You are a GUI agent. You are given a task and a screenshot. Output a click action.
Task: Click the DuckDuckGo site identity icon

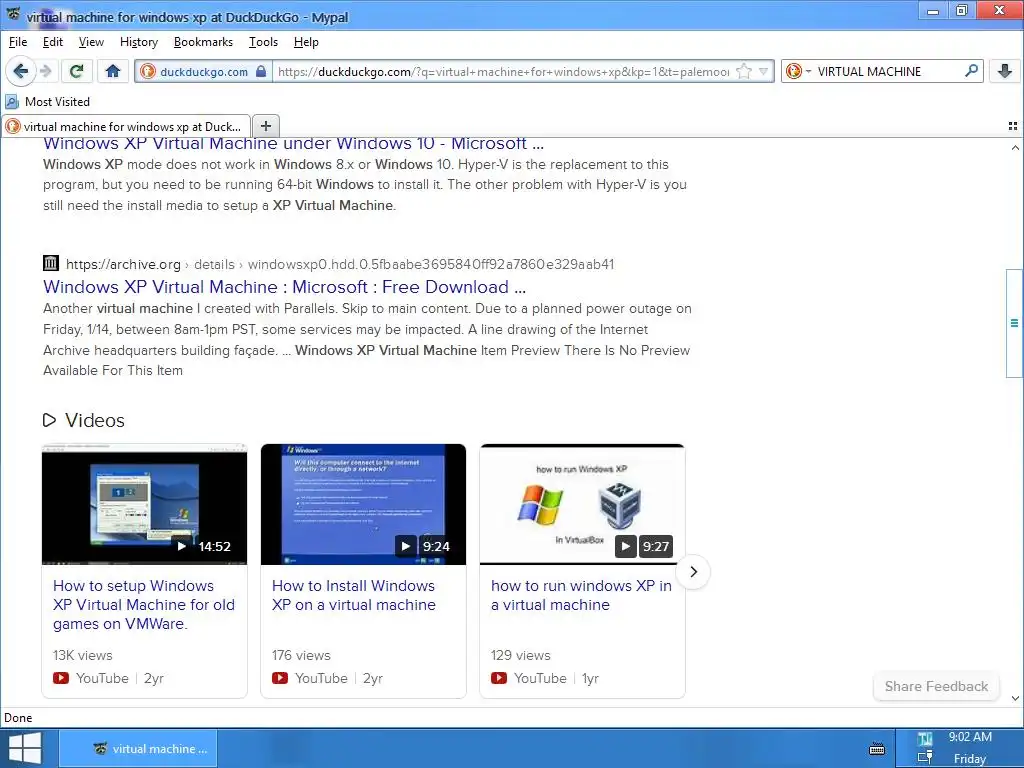148,72
